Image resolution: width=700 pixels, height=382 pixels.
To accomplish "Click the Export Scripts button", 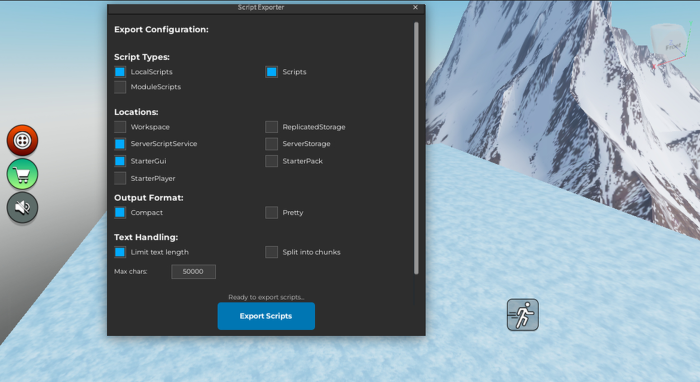I will click(x=266, y=316).
